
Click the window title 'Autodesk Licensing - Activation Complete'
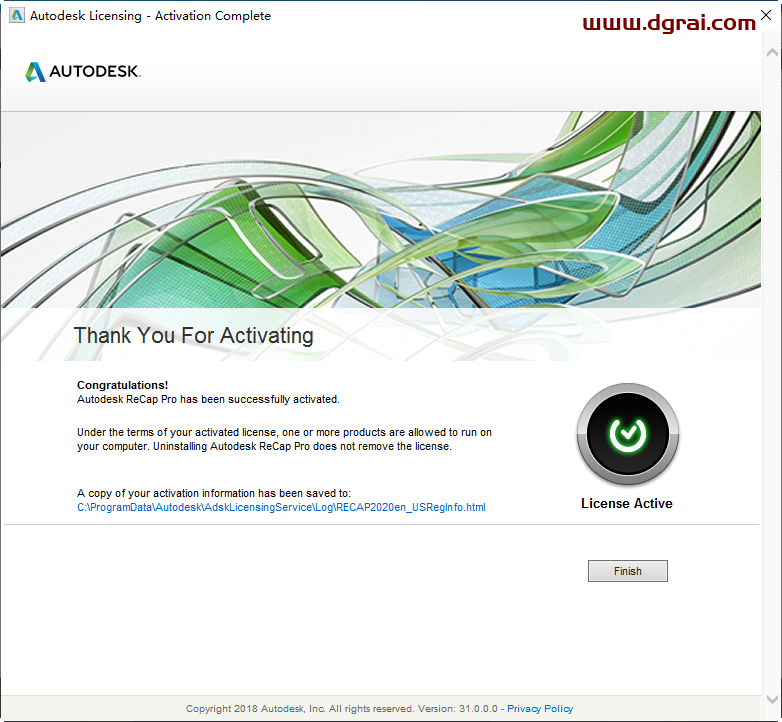150,16
